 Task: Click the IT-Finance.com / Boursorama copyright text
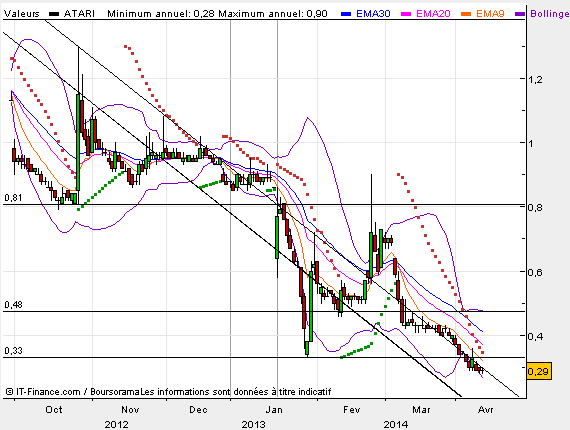point(73,392)
